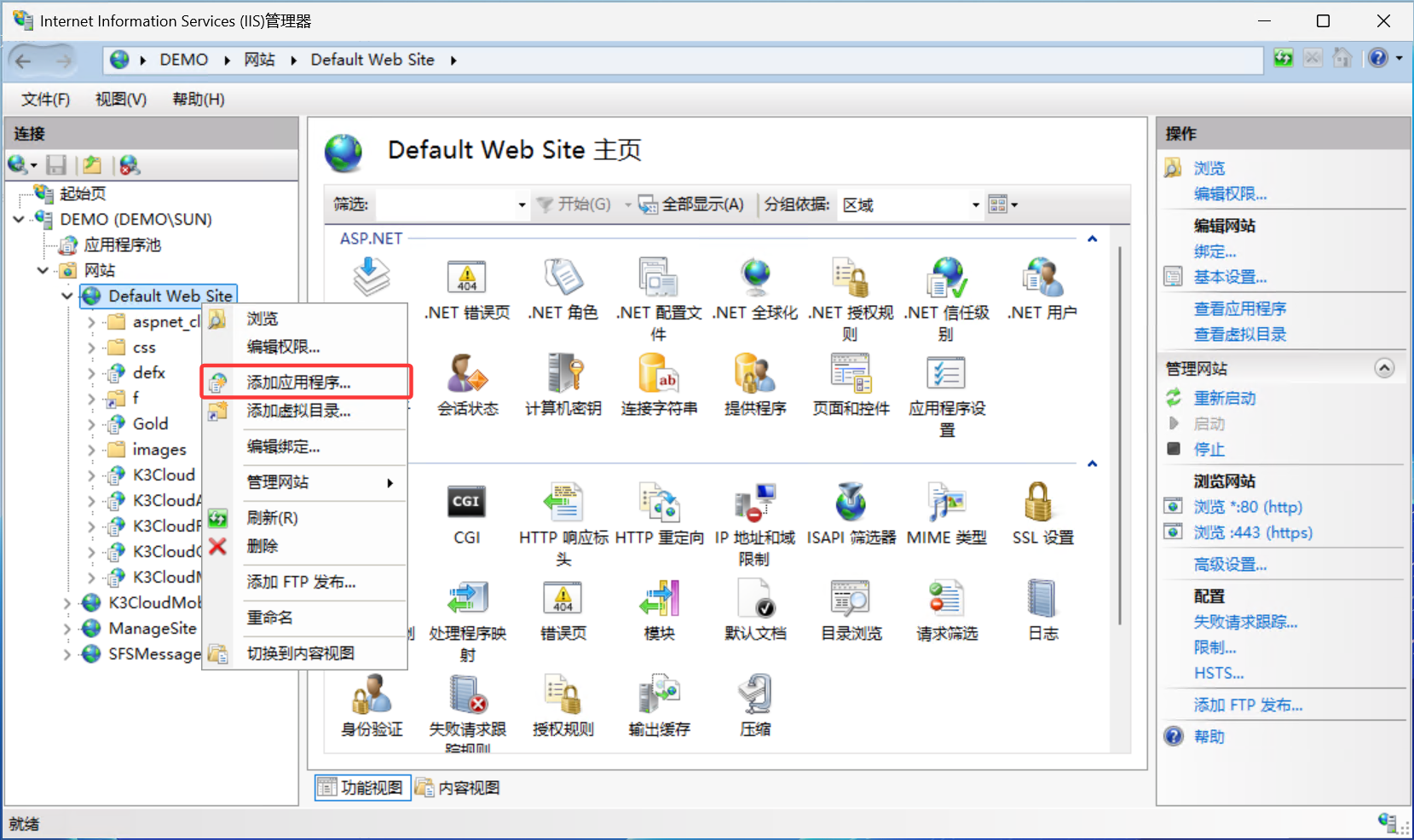The image size is (1414, 840).
Task: Open the 文件(F) menu
Action: pyautogui.click(x=45, y=100)
